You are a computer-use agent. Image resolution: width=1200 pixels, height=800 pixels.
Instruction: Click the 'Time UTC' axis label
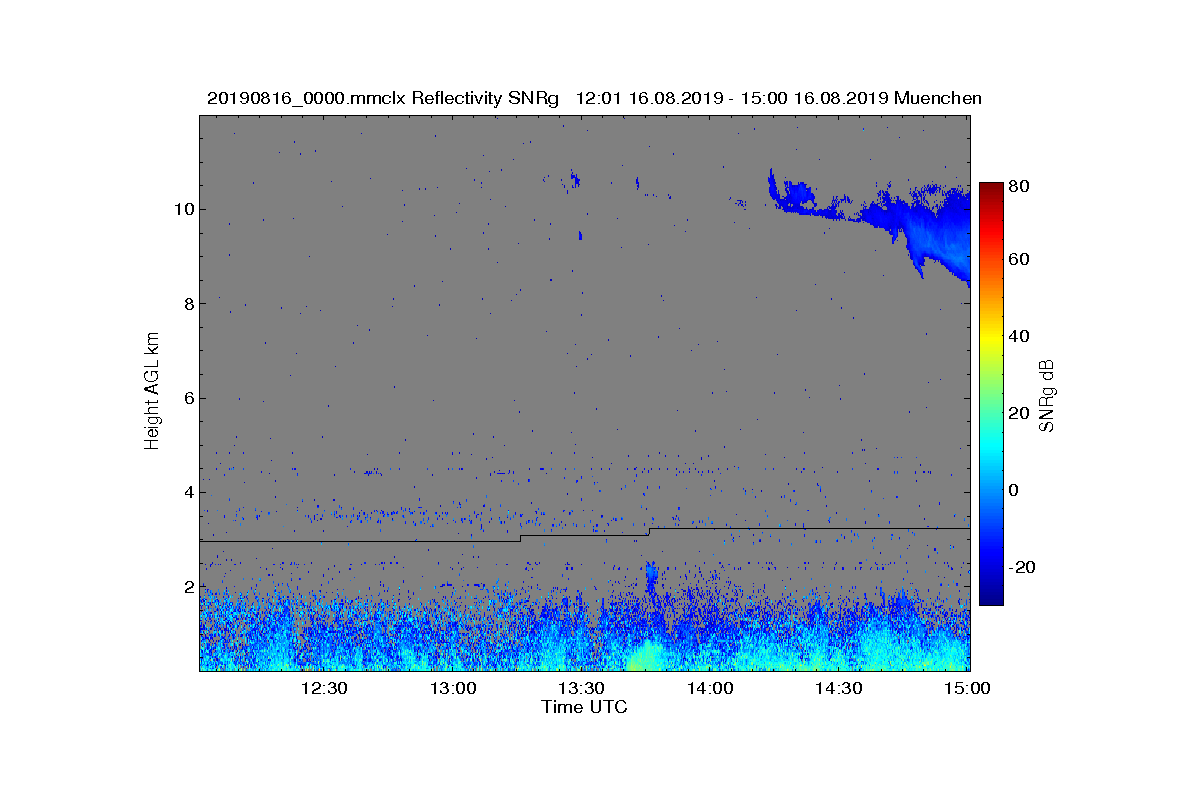(585, 707)
